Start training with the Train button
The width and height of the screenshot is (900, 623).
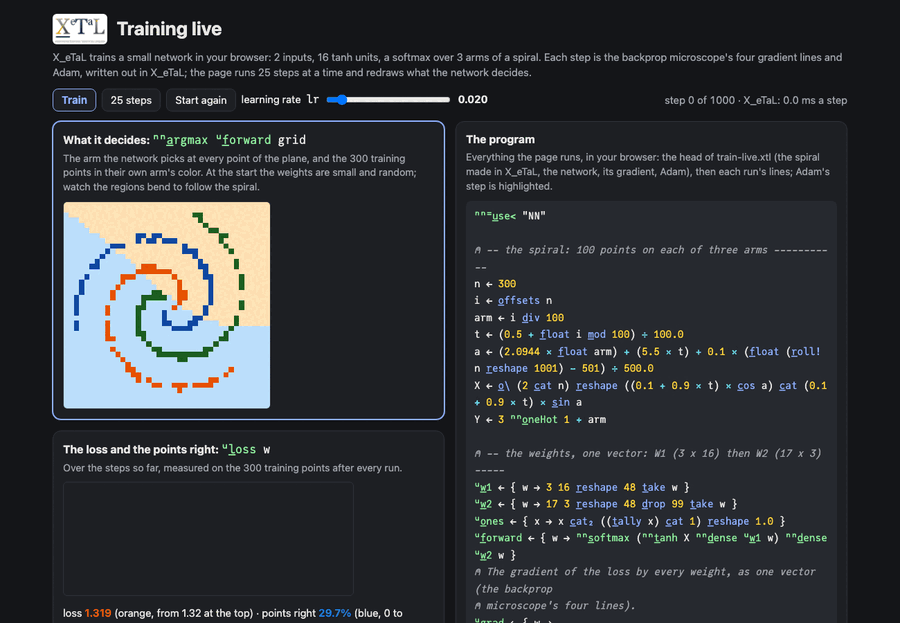coord(74,100)
